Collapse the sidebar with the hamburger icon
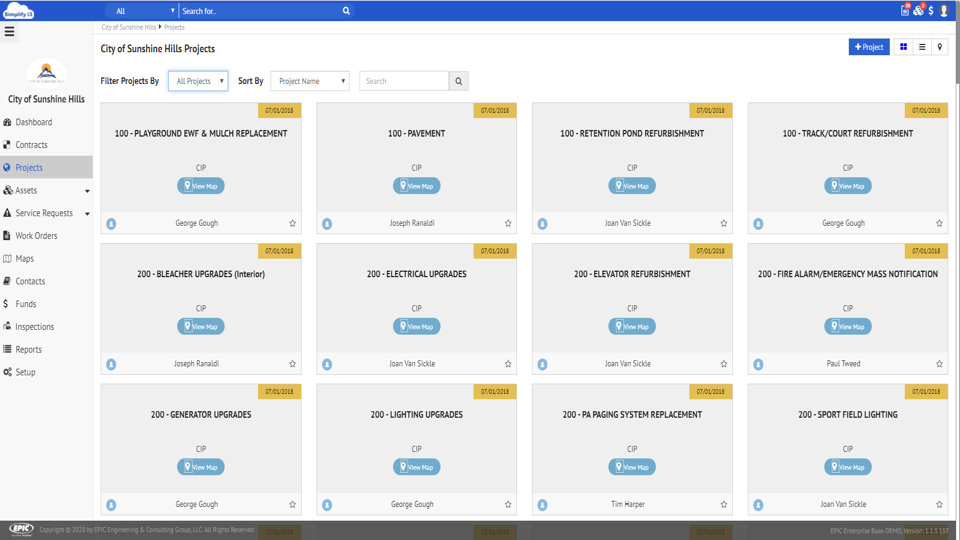 (x=10, y=32)
